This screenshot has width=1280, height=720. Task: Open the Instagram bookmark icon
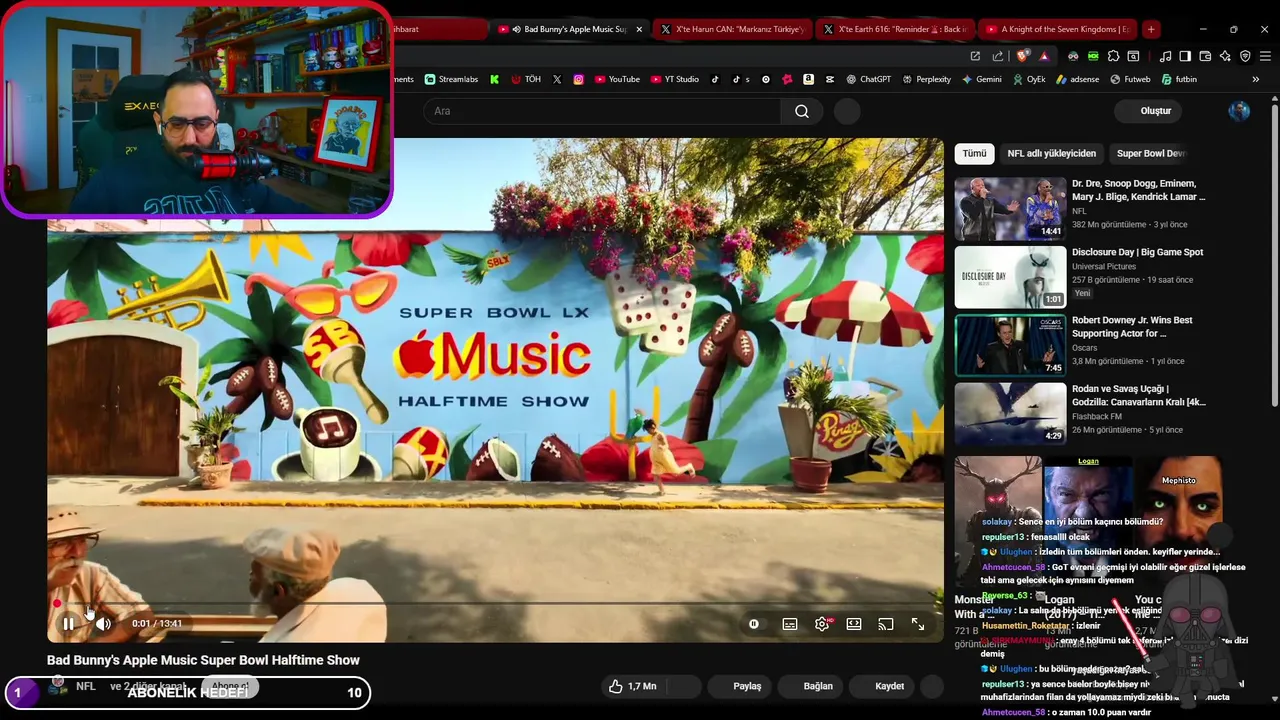578,79
